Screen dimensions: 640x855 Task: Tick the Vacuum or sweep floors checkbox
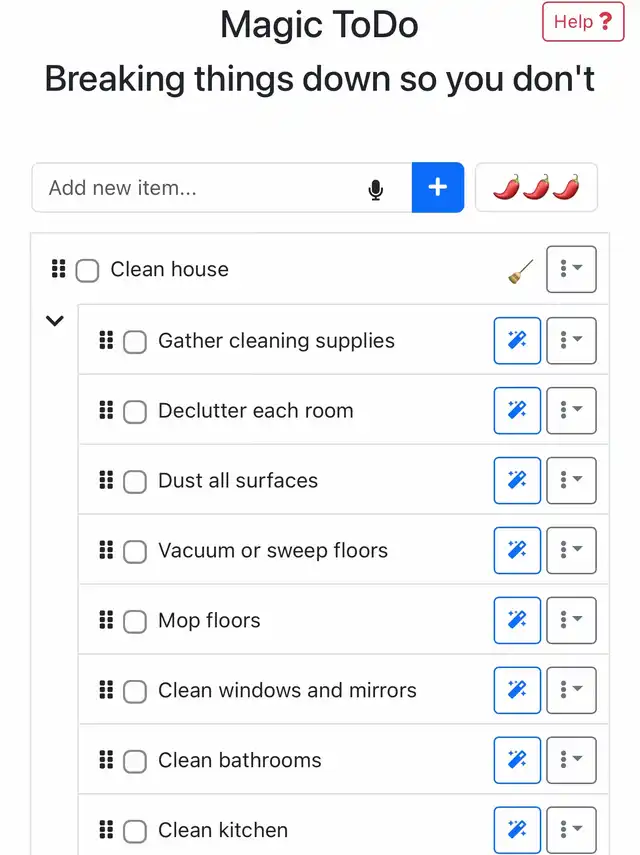pos(135,552)
